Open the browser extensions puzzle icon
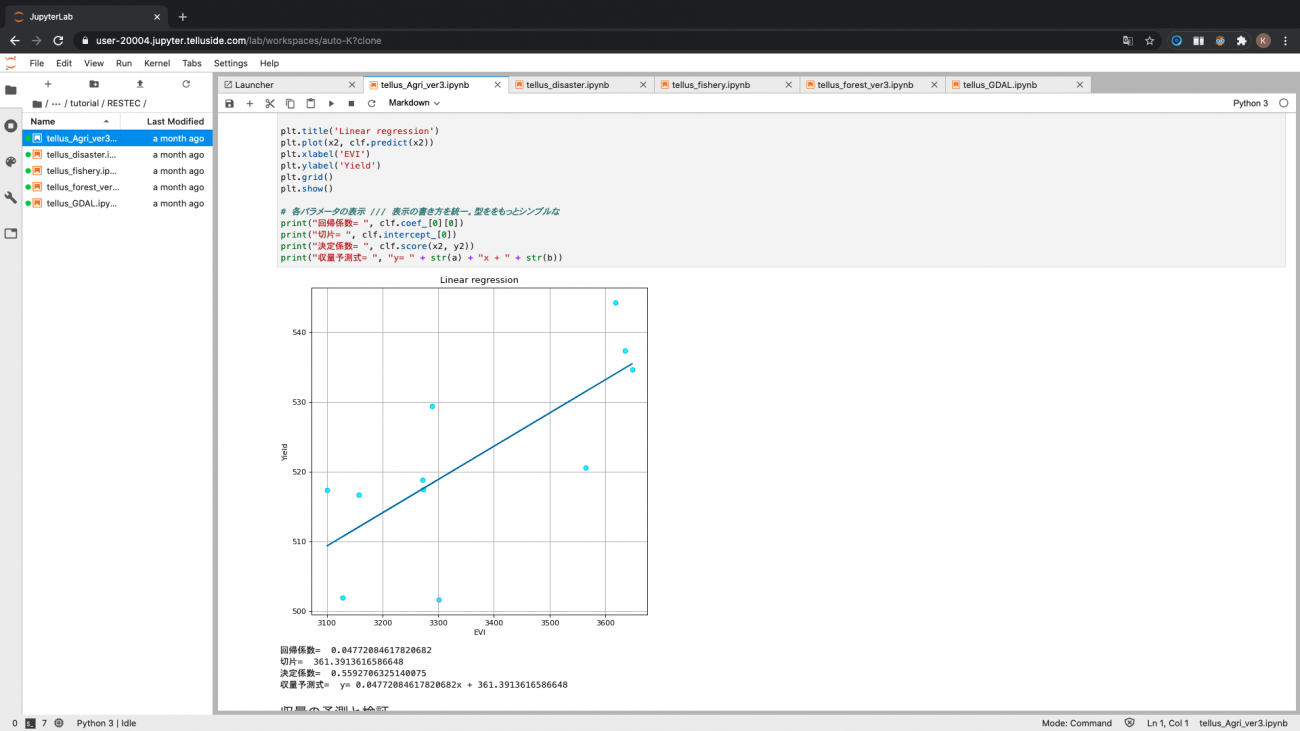1300x731 pixels. [x=1242, y=41]
